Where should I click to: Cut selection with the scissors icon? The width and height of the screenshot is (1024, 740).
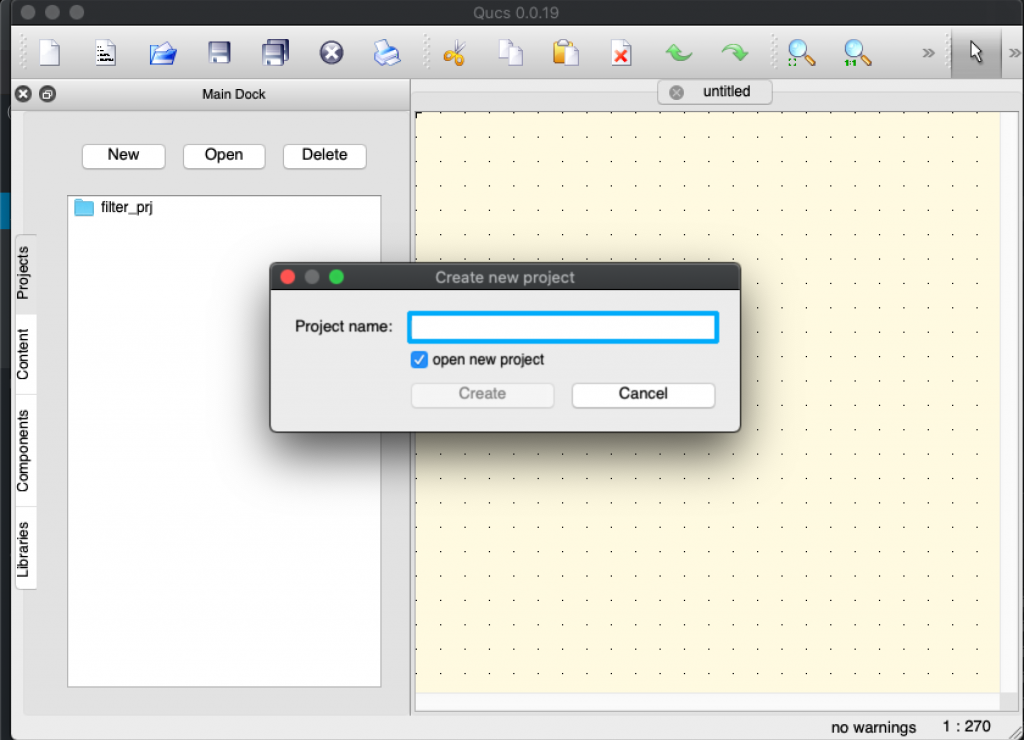point(455,53)
